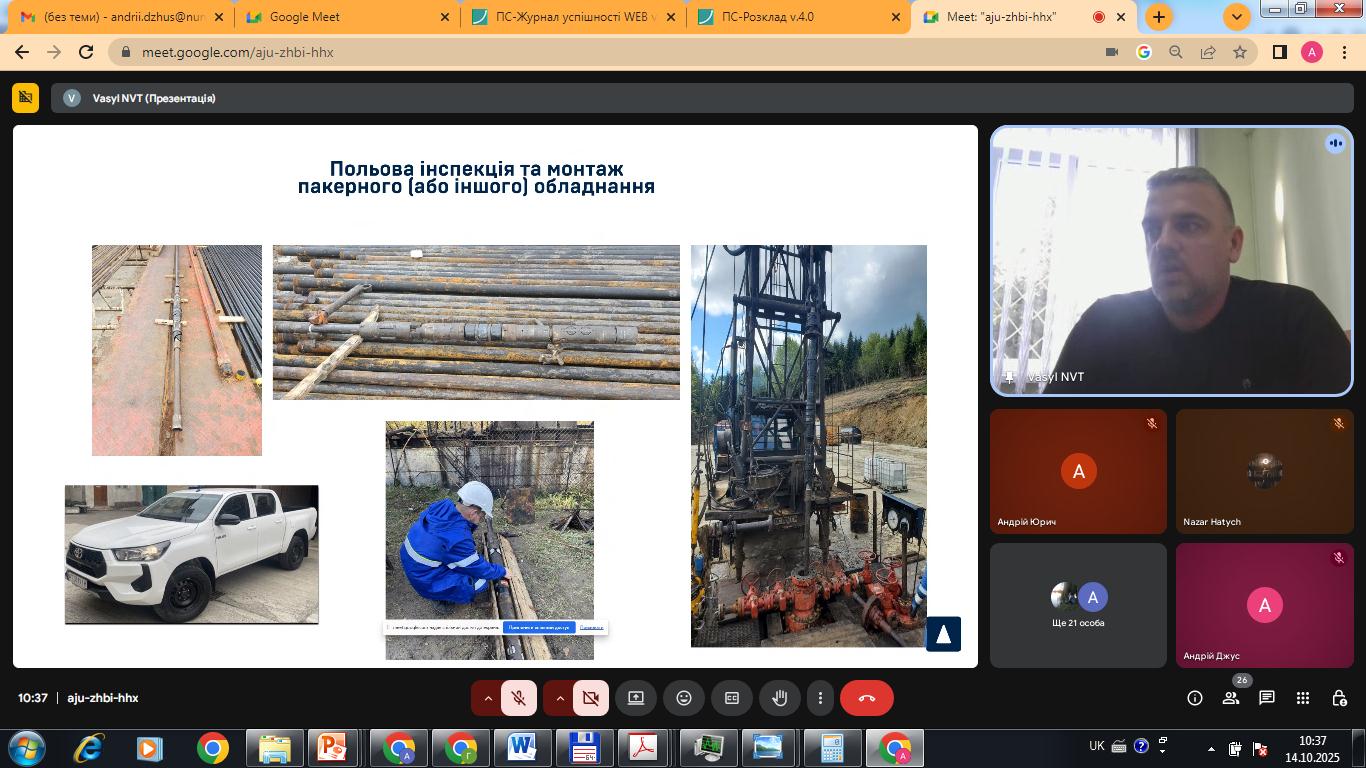
Task: Open the meeting details info icon
Action: (1195, 698)
